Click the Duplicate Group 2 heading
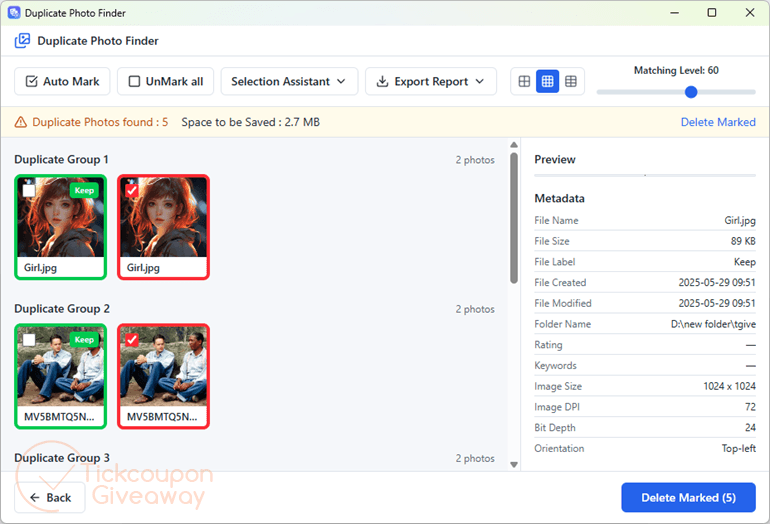 tap(62, 309)
